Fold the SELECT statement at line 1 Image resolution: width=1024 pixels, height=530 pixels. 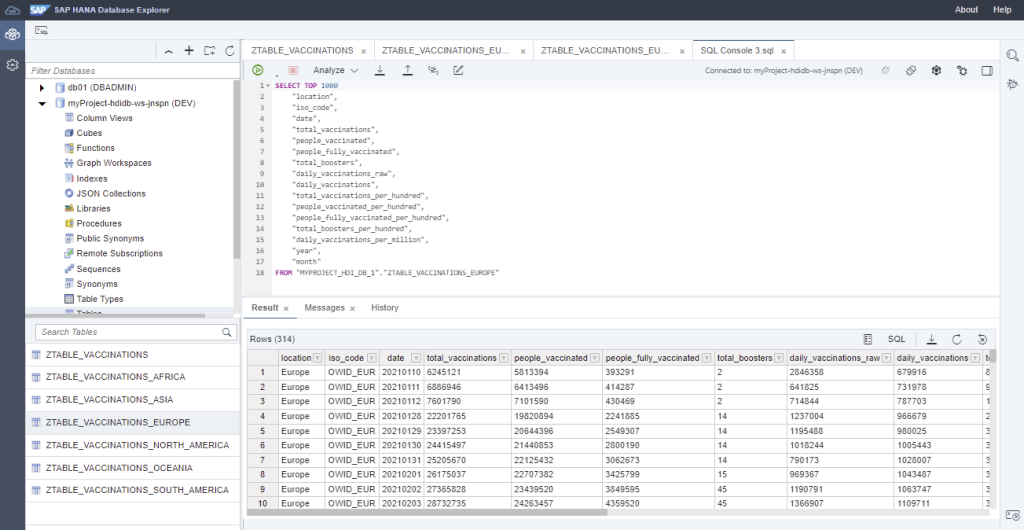click(268, 86)
